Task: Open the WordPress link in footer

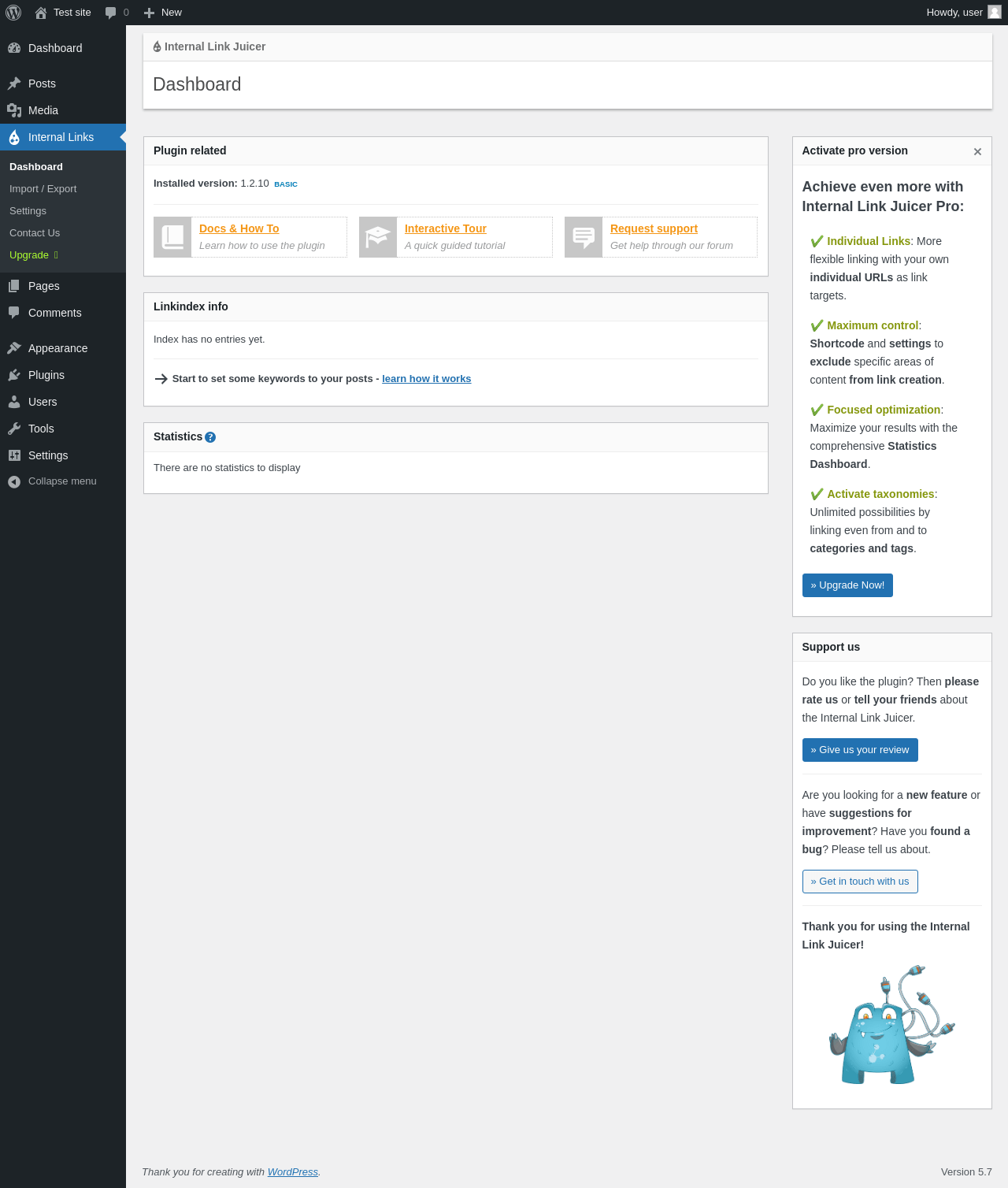Action: (293, 1172)
